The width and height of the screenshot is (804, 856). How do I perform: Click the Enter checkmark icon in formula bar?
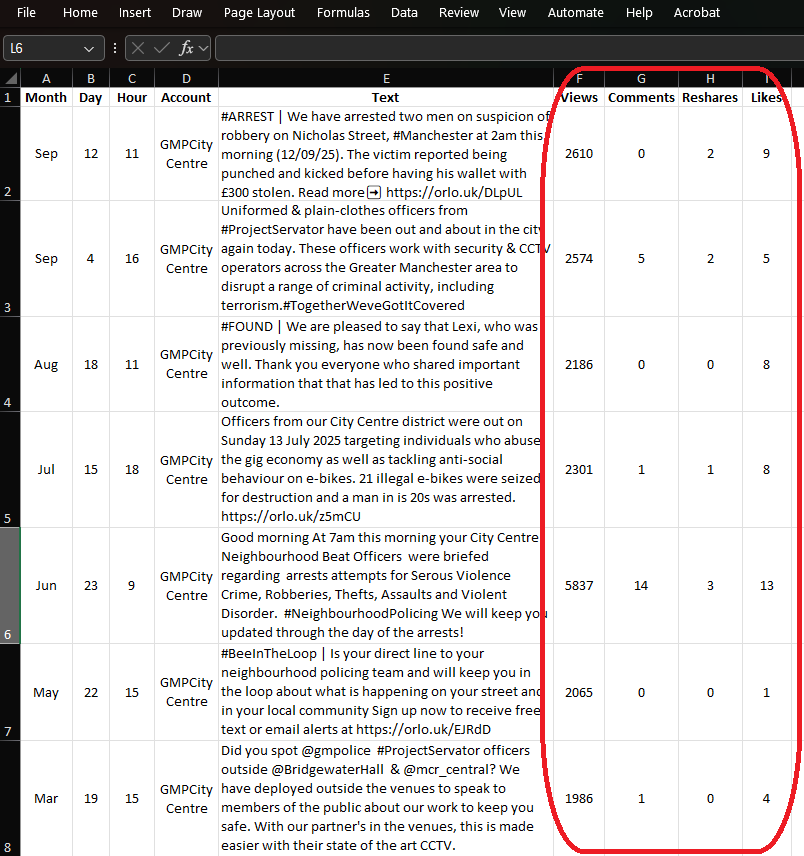161,48
